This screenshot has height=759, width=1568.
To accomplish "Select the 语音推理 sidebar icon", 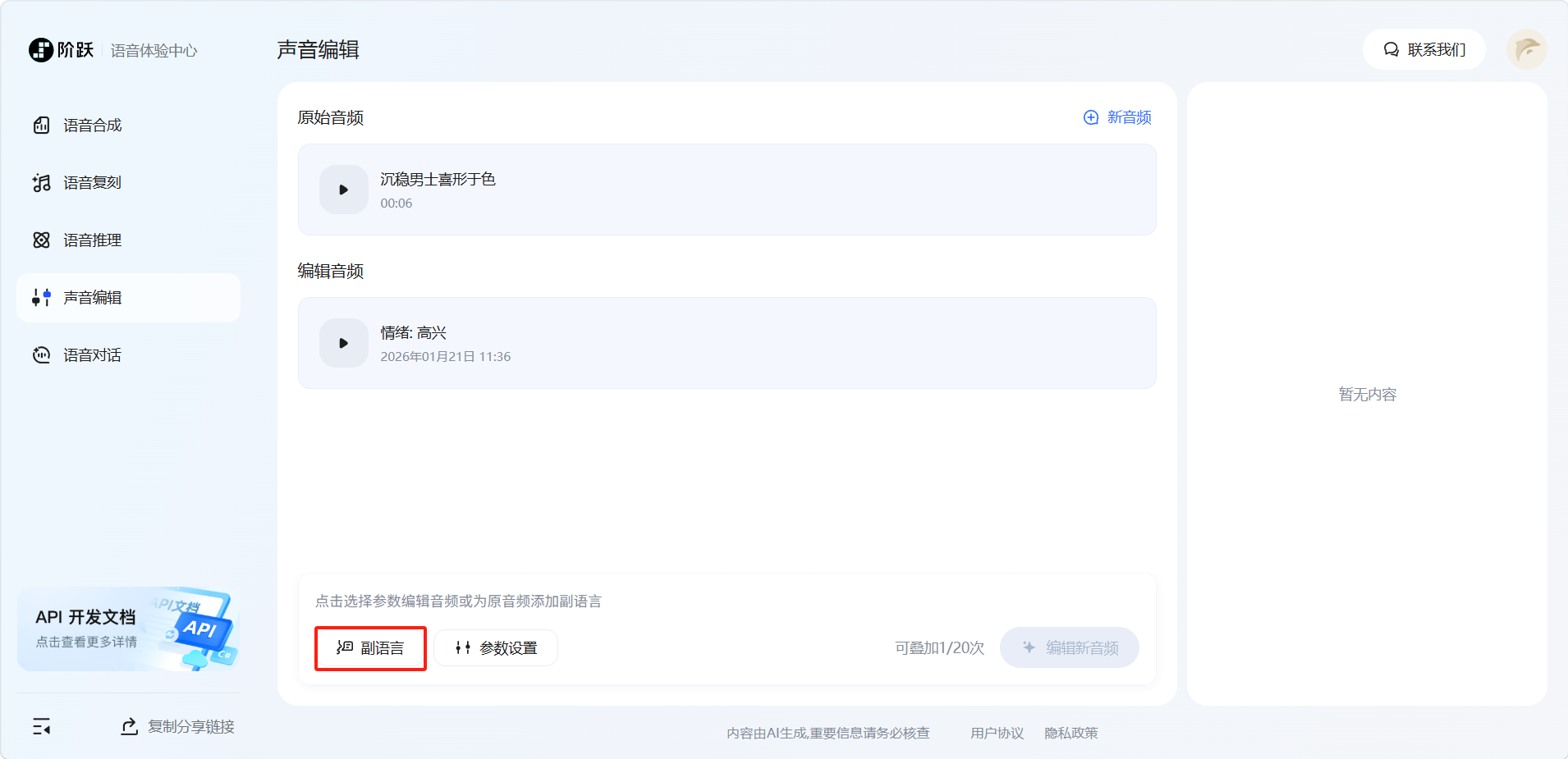I will pyautogui.click(x=41, y=240).
